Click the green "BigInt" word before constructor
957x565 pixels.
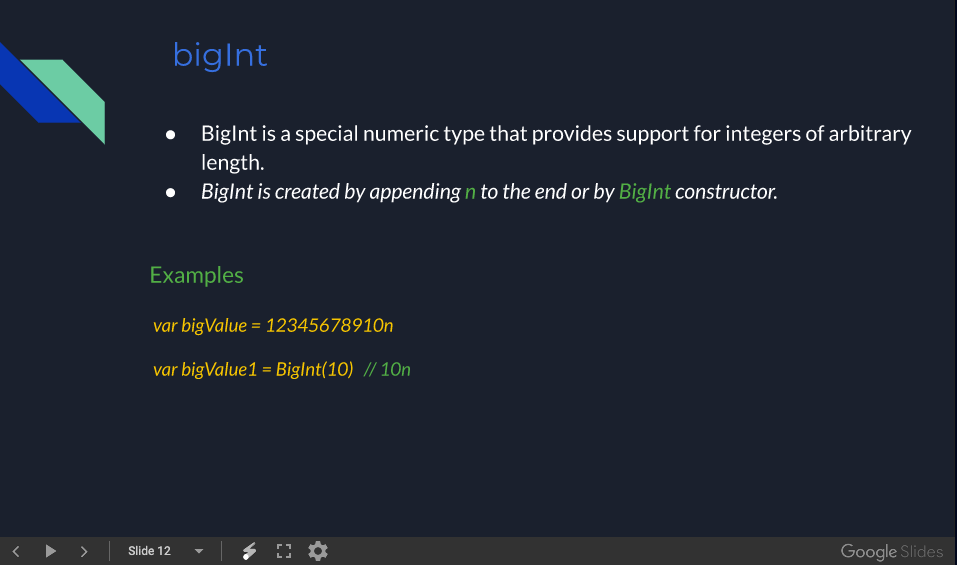644,192
